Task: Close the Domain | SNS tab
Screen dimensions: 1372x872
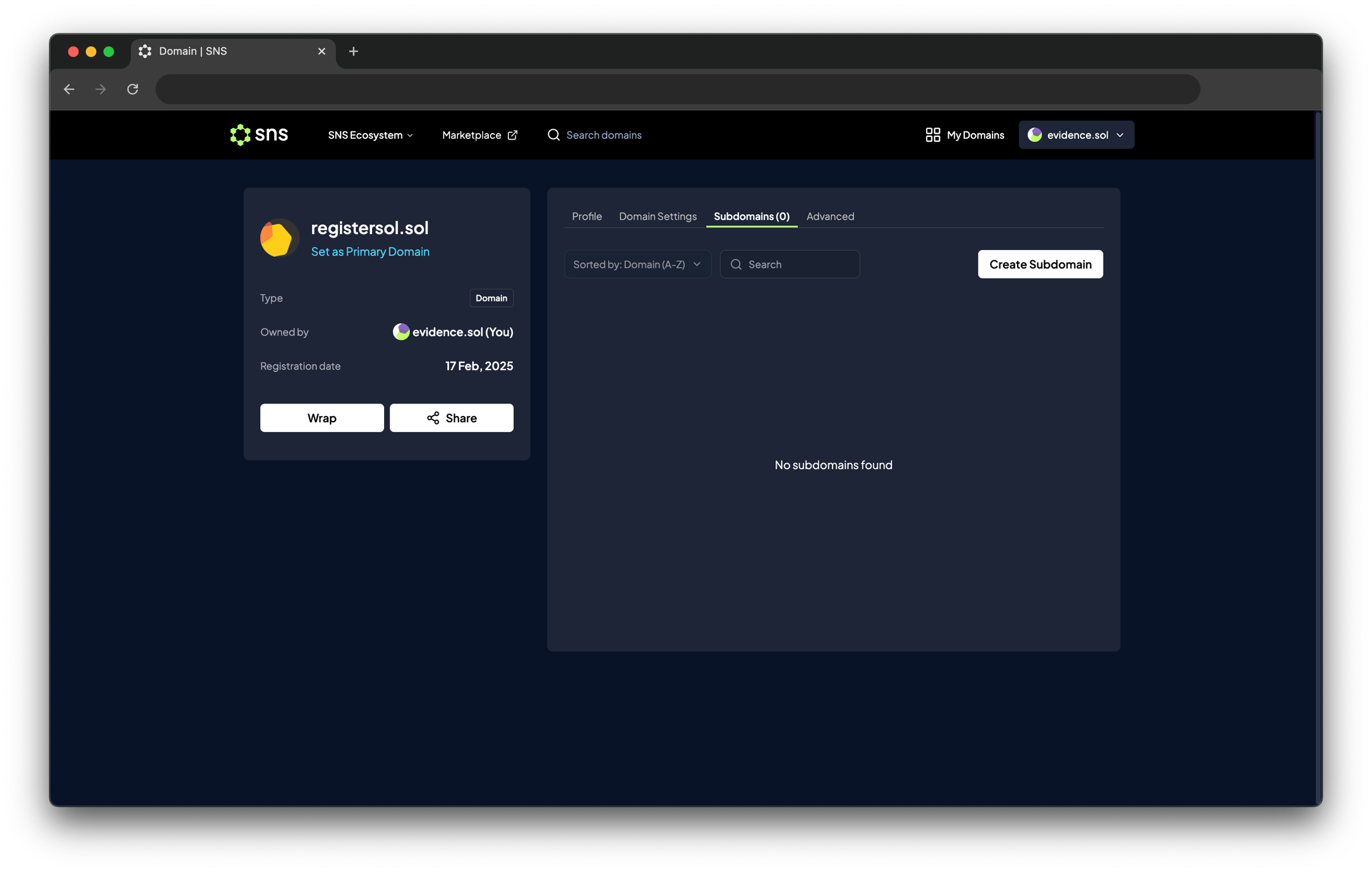Action: click(x=322, y=51)
